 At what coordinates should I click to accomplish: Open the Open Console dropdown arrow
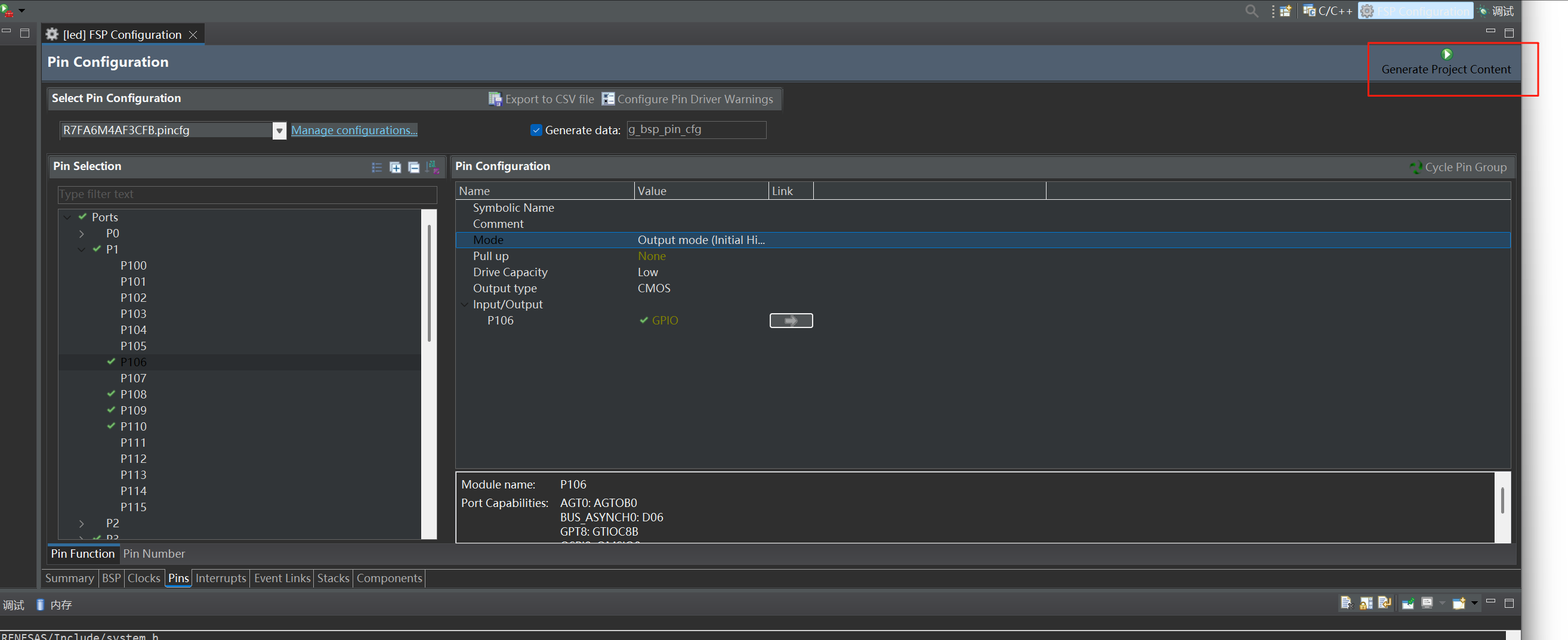click(1474, 604)
